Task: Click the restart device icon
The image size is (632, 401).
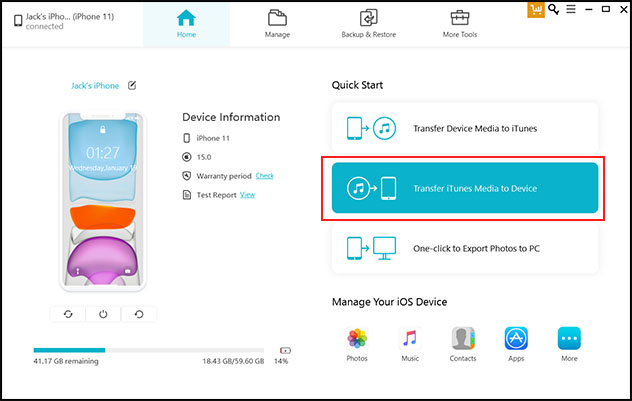Action: click(x=139, y=314)
